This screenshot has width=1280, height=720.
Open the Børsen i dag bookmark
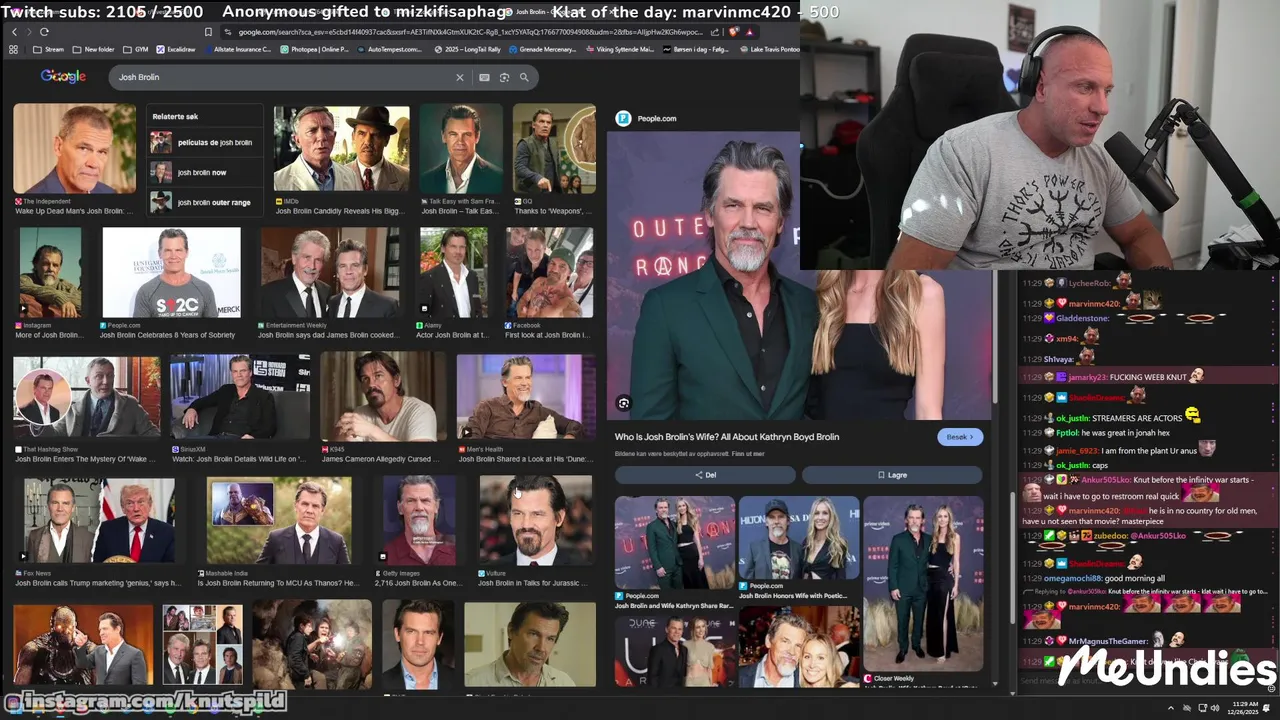(696, 49)
